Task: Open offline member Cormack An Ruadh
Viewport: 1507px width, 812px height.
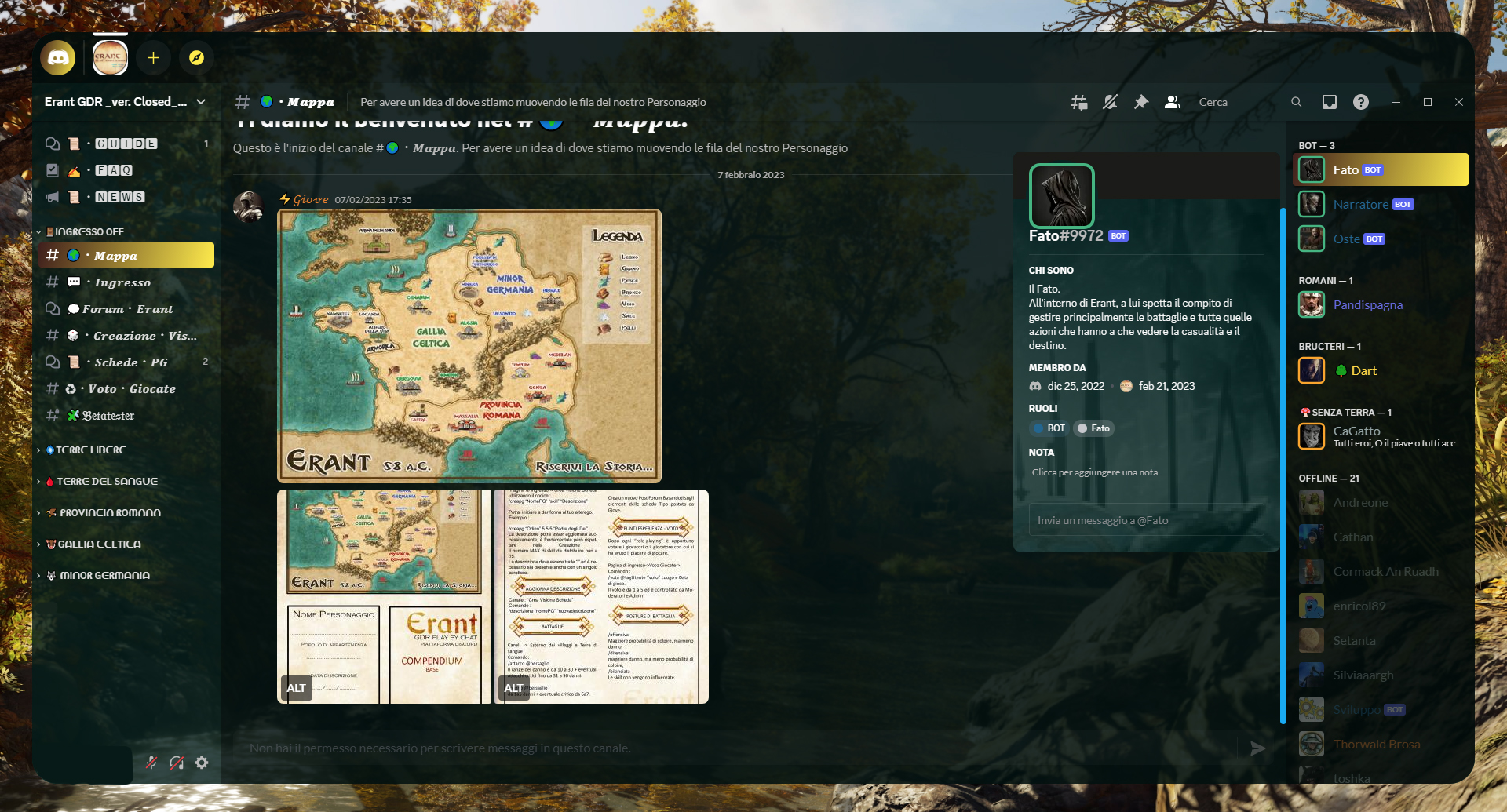Action: point(1380,571)
